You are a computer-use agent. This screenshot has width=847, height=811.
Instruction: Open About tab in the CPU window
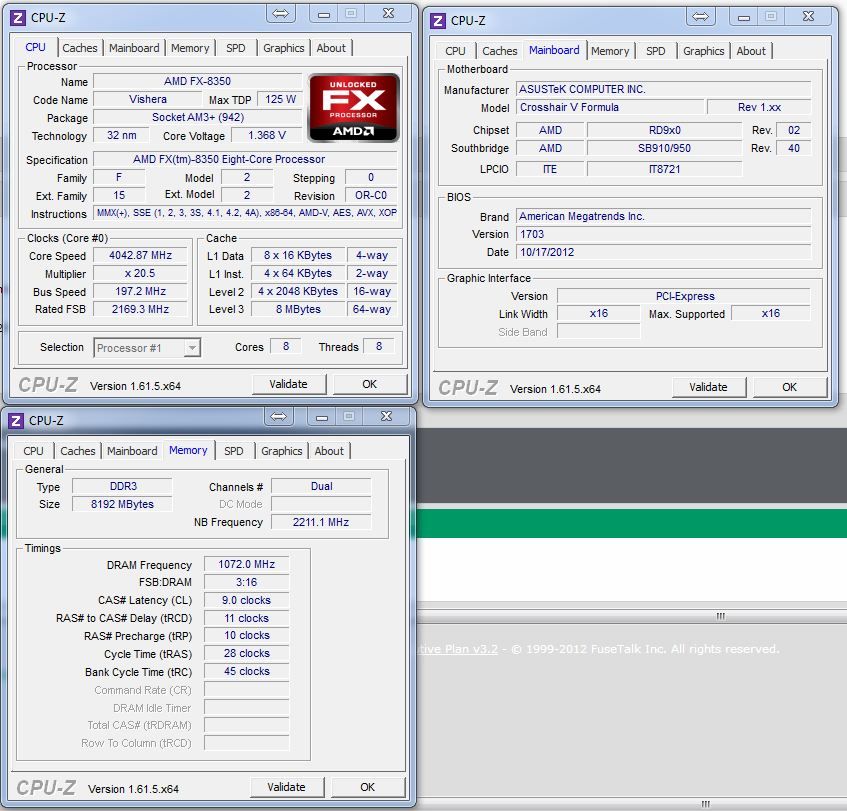331,48
